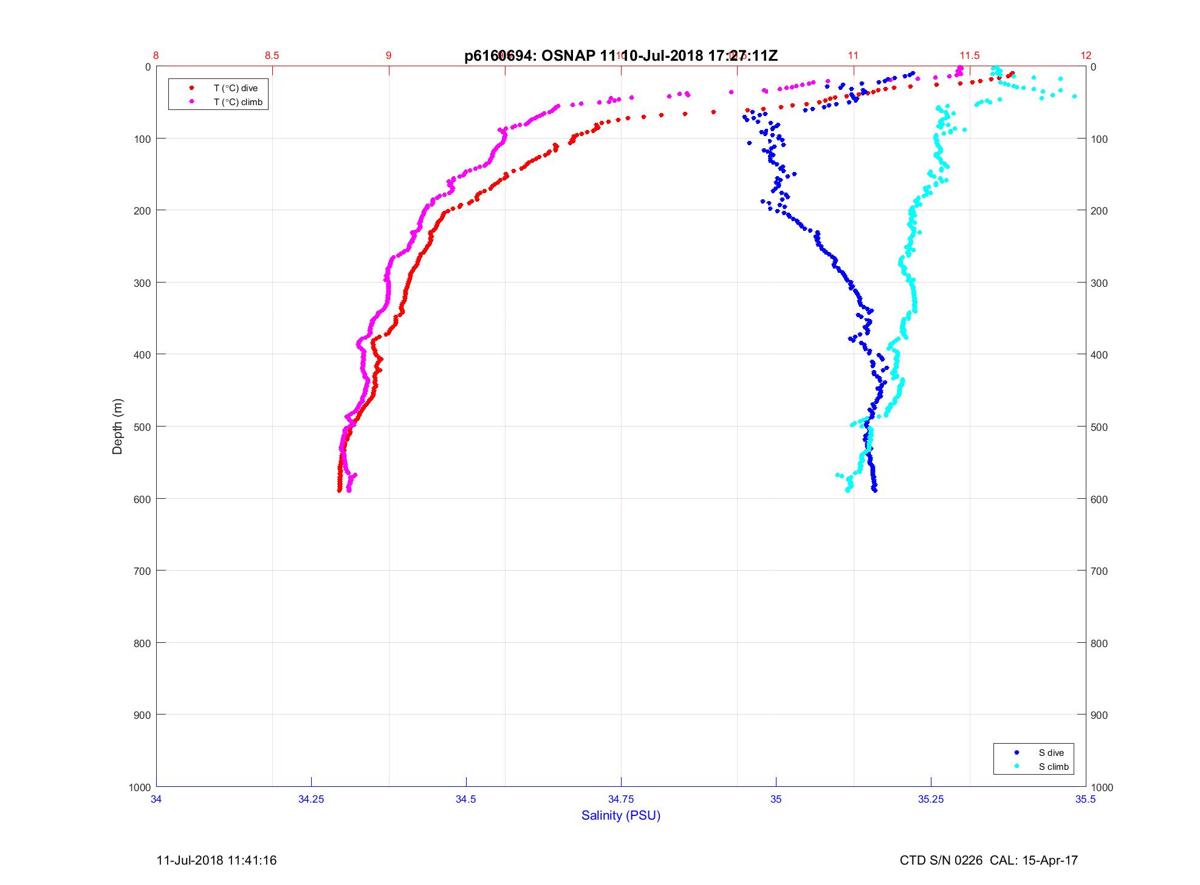Click the '34.75' salinity axis tick label
The image size is (1200, 885).
click(x=621, y=798)
